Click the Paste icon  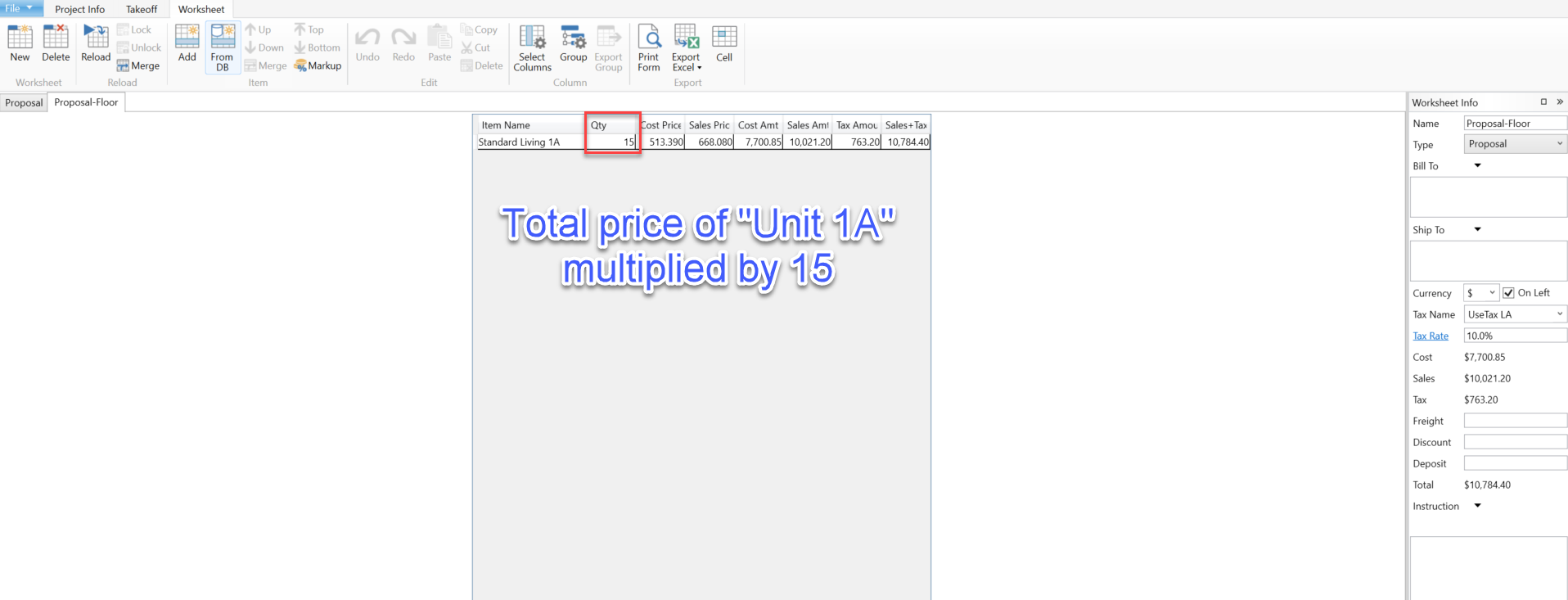[439, 43]
